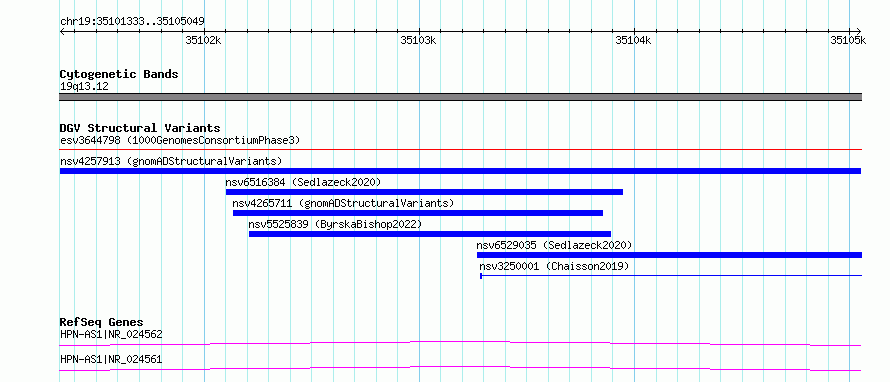Select the 19q13.12 band label

[84, 86]
